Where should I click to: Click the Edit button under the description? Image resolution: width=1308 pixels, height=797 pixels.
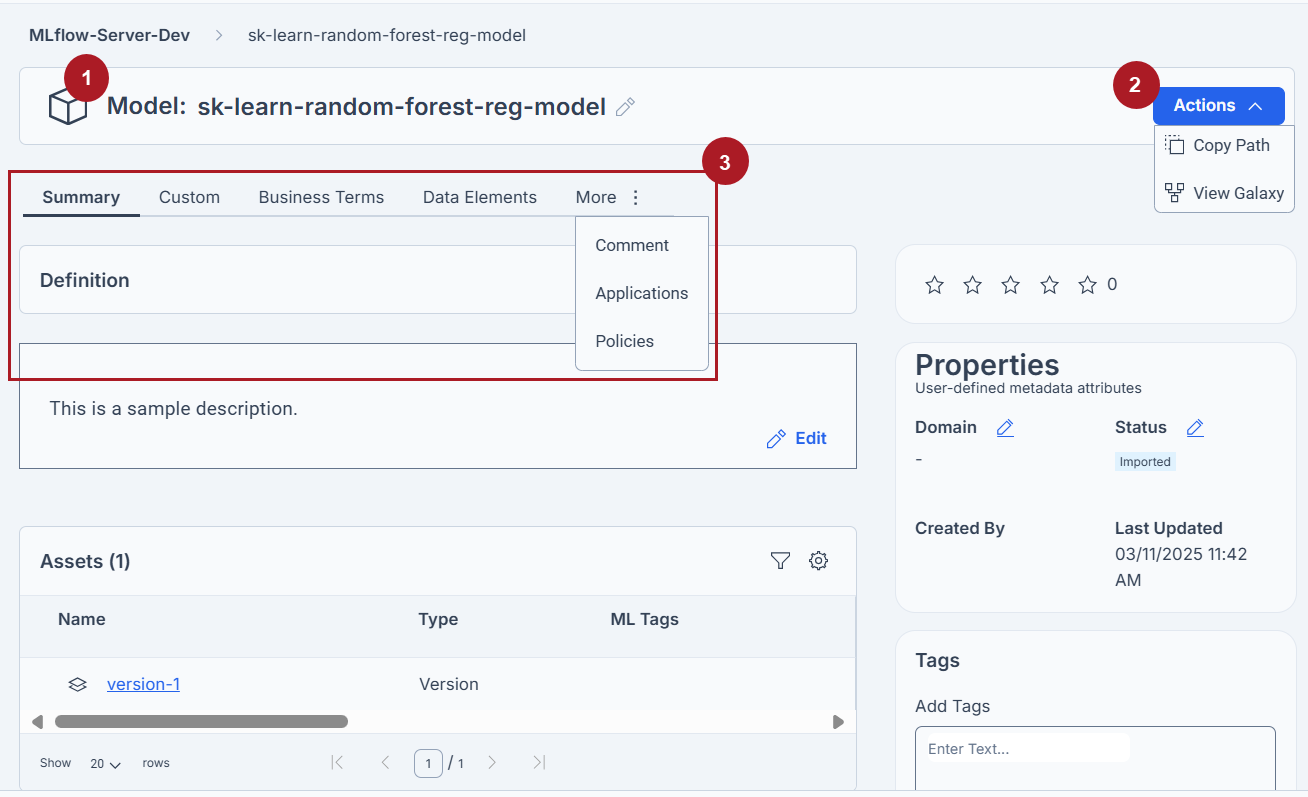tap(796, 438)
